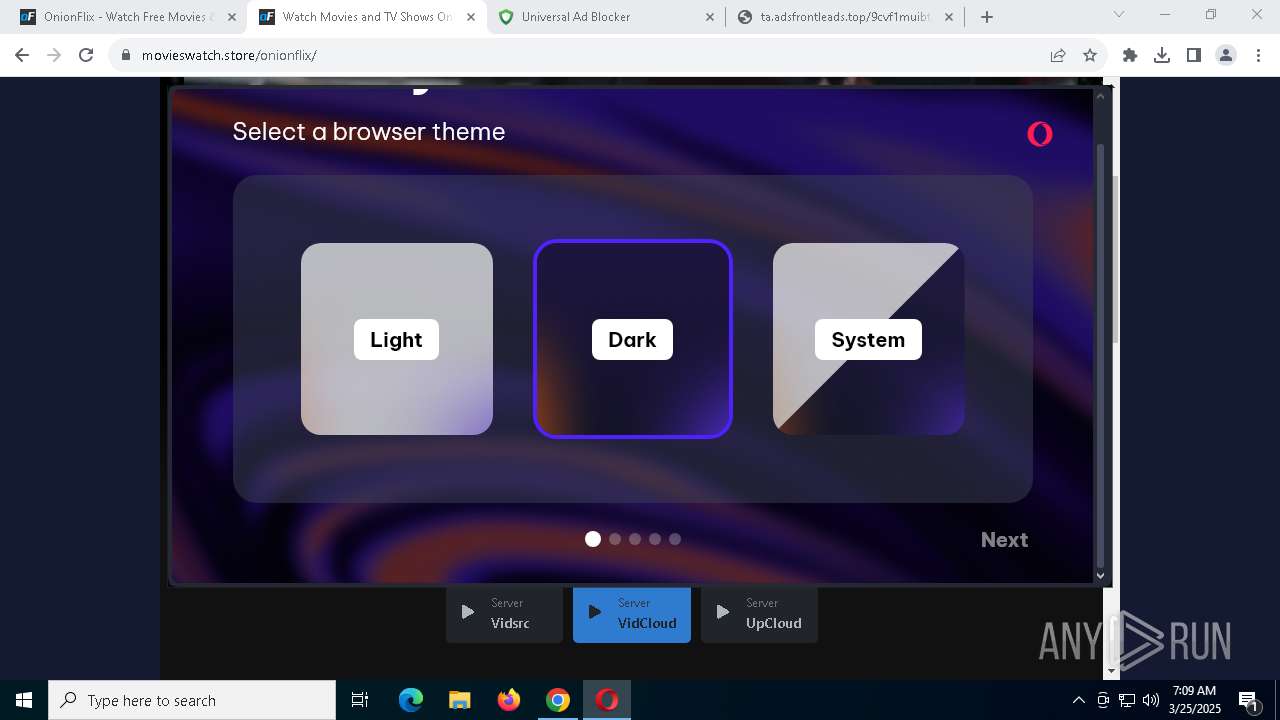Image resolution: width=1280 pixels, height=720 pixels.
Task: Go to the third pagination dot
Action: [635, 539]
